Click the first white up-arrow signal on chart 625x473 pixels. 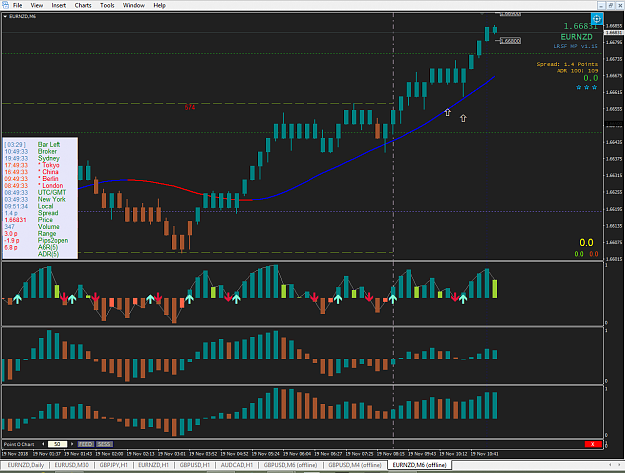pyautogui.click(x=448, y=112)
